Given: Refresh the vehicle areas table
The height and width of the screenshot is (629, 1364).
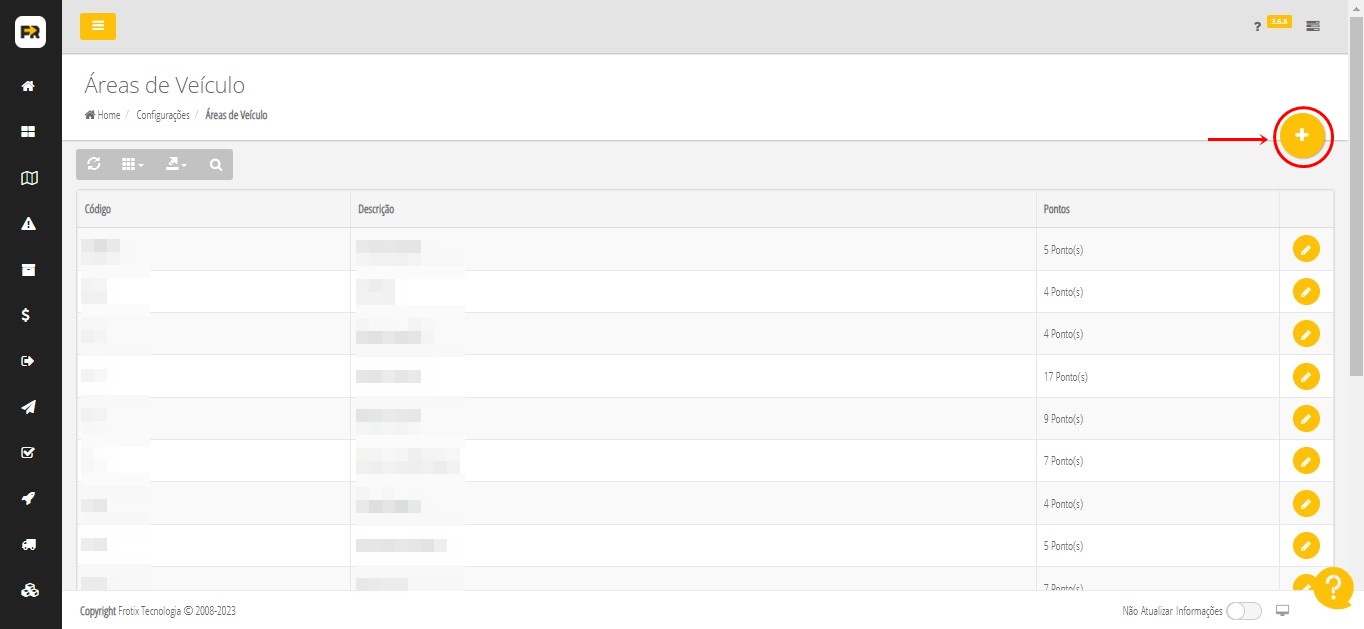Looking at the screenshot, I should (x=94, y=164).
